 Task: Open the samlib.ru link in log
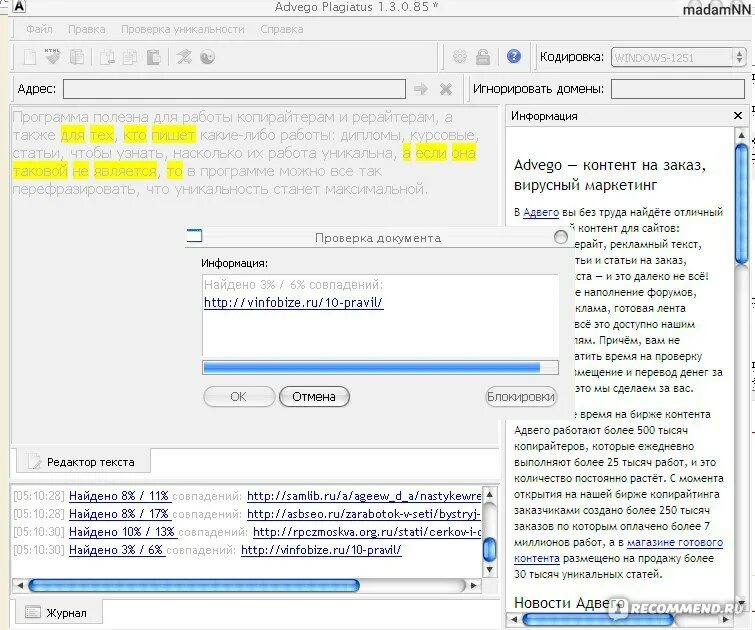point(364,496)
